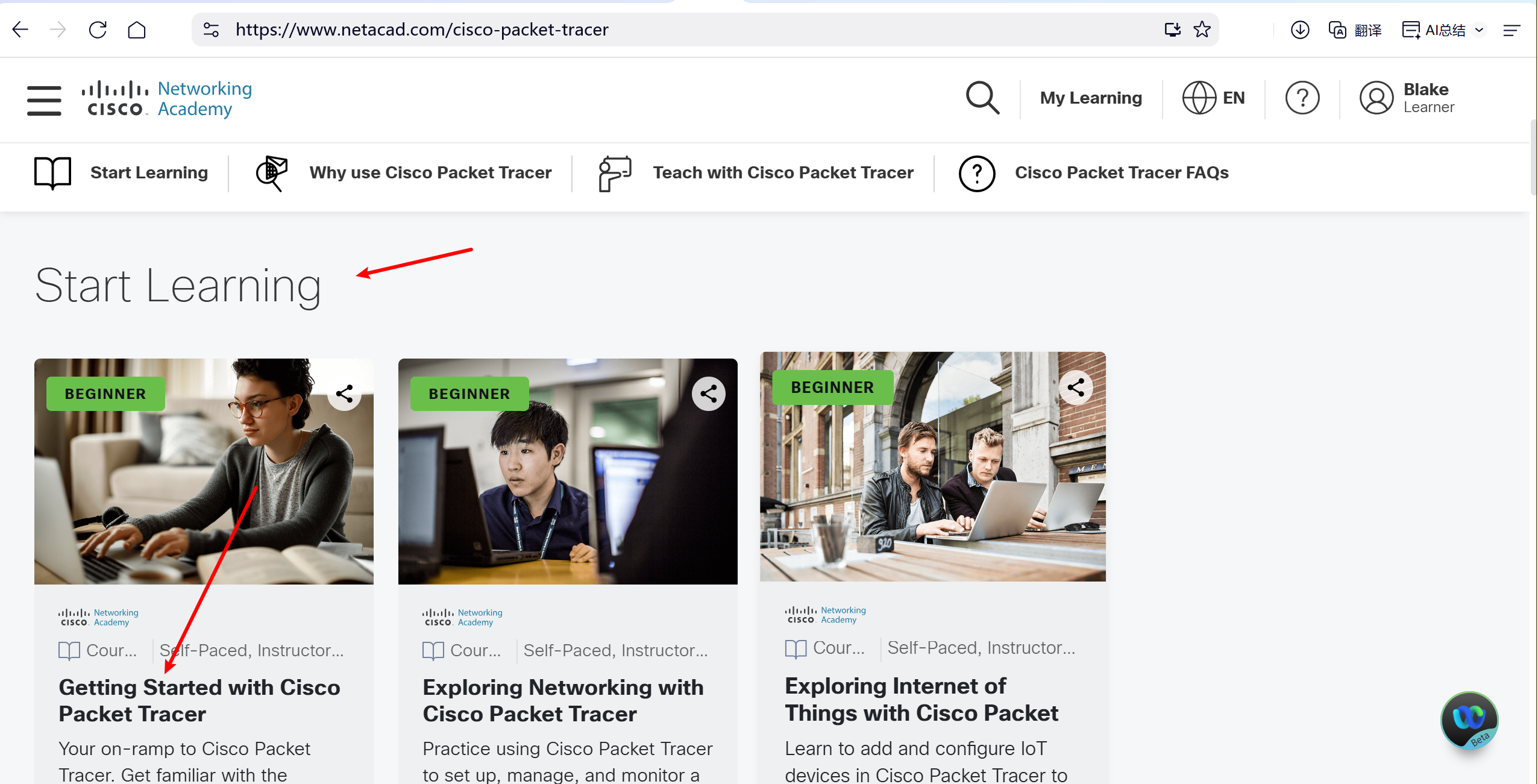Click the Cisco Networking Academy logo
This screenshot has width=1538, height=784.
[167, 99]
